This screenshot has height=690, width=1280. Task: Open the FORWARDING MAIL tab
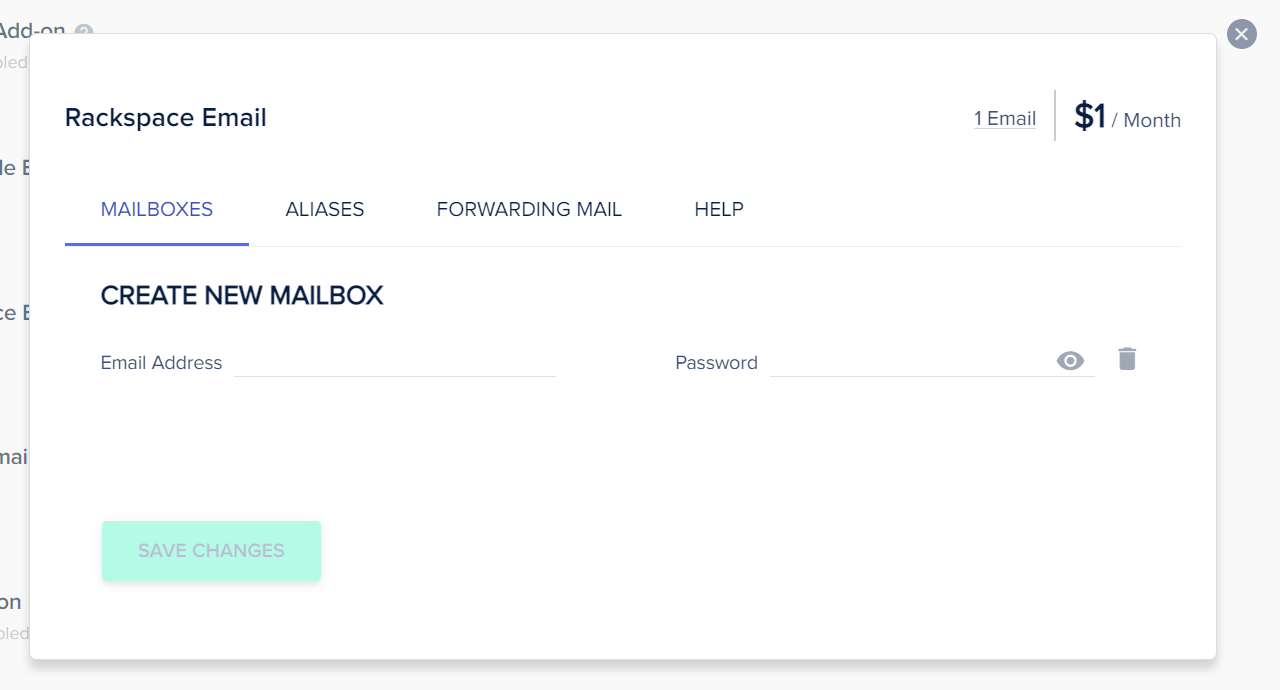pos(529,209)
